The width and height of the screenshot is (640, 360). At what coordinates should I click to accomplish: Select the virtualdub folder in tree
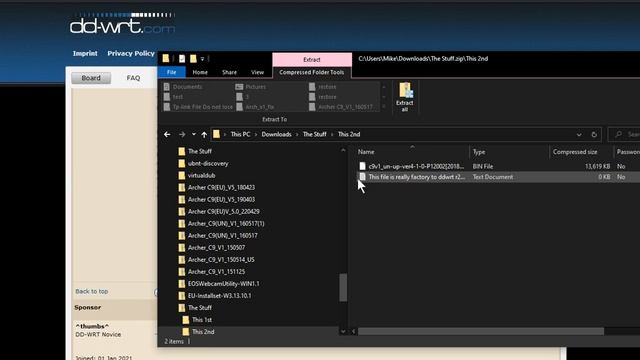[201, 176]
